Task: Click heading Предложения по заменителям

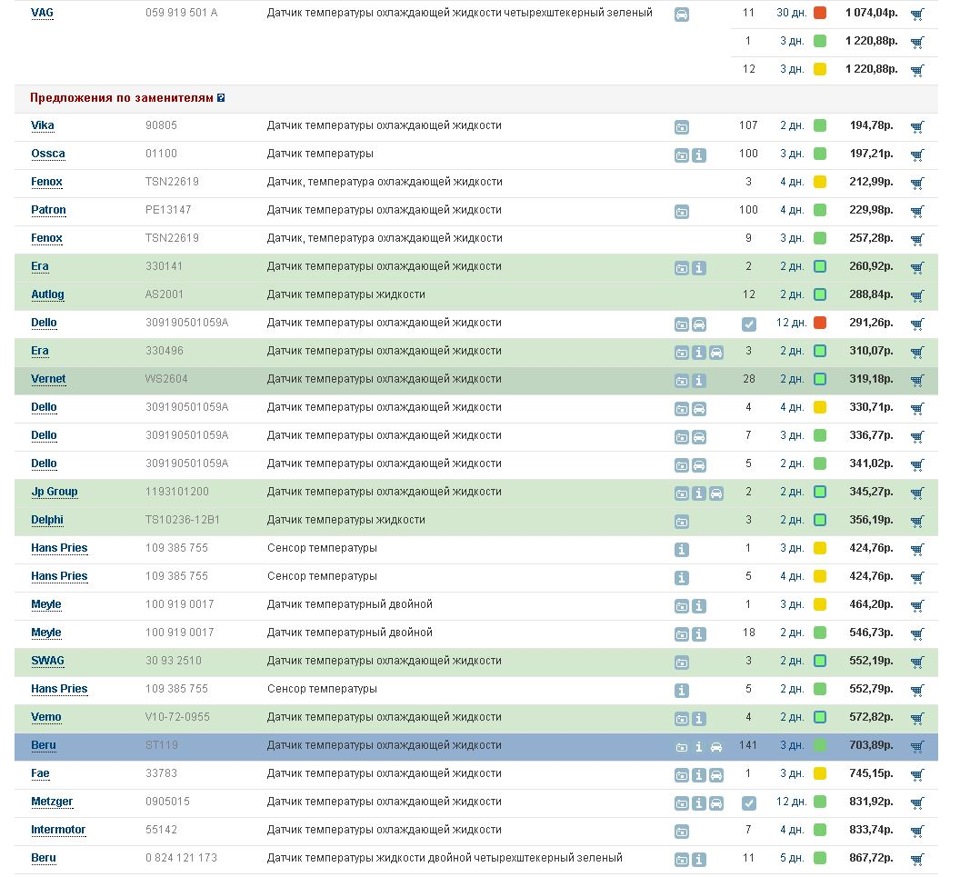Action: 121,98
